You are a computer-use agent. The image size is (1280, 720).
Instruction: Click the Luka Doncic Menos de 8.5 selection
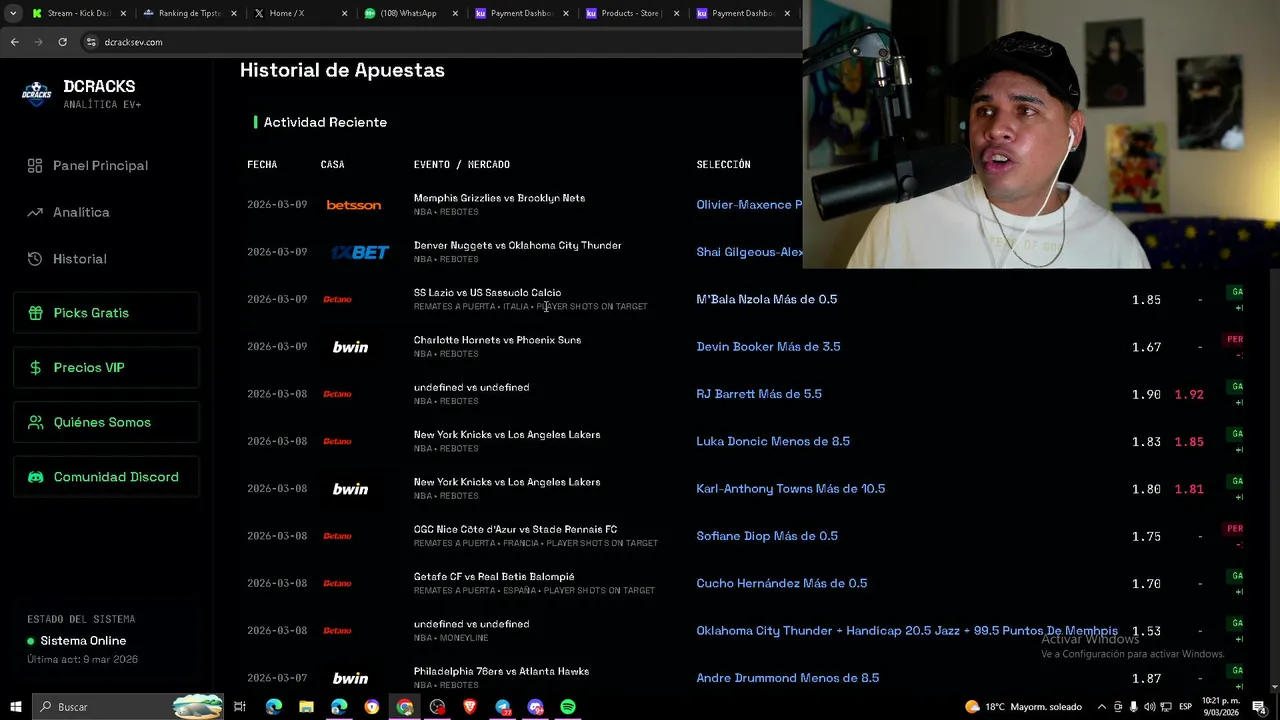pyautogui.click(x=773, y=441)
